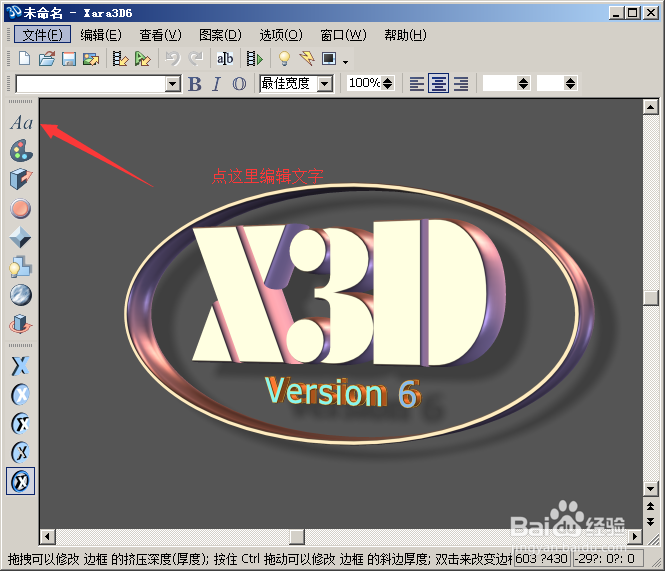The height and width of the screenshot is (571, 665).
Task: Open the bevel options diamond icon
Action: (20, 238)
